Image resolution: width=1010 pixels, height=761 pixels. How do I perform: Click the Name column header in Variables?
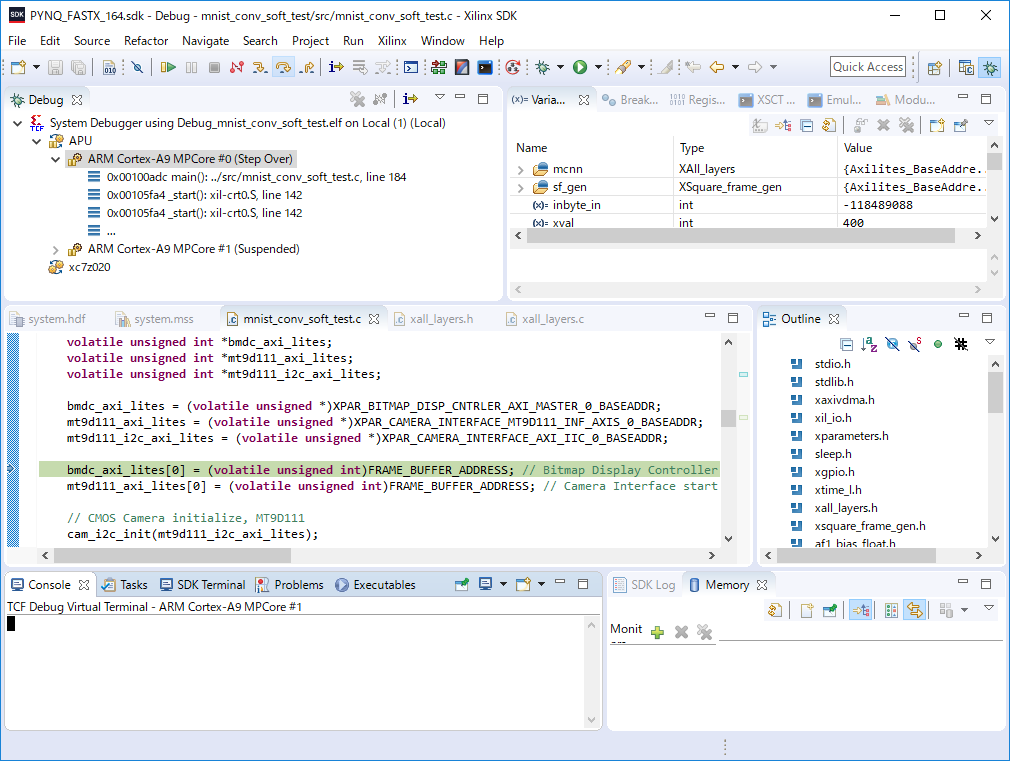coord(531,148)
